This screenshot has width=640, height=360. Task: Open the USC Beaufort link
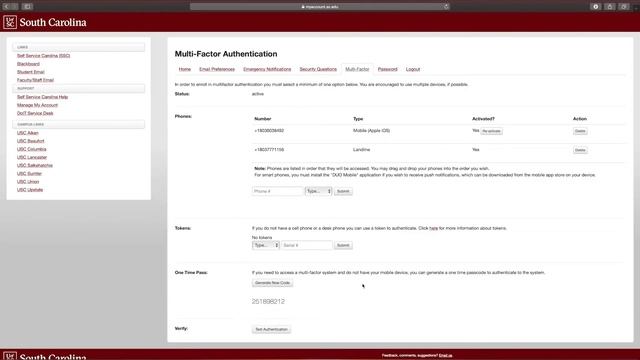pyautogui.click(x=31, y=141)
